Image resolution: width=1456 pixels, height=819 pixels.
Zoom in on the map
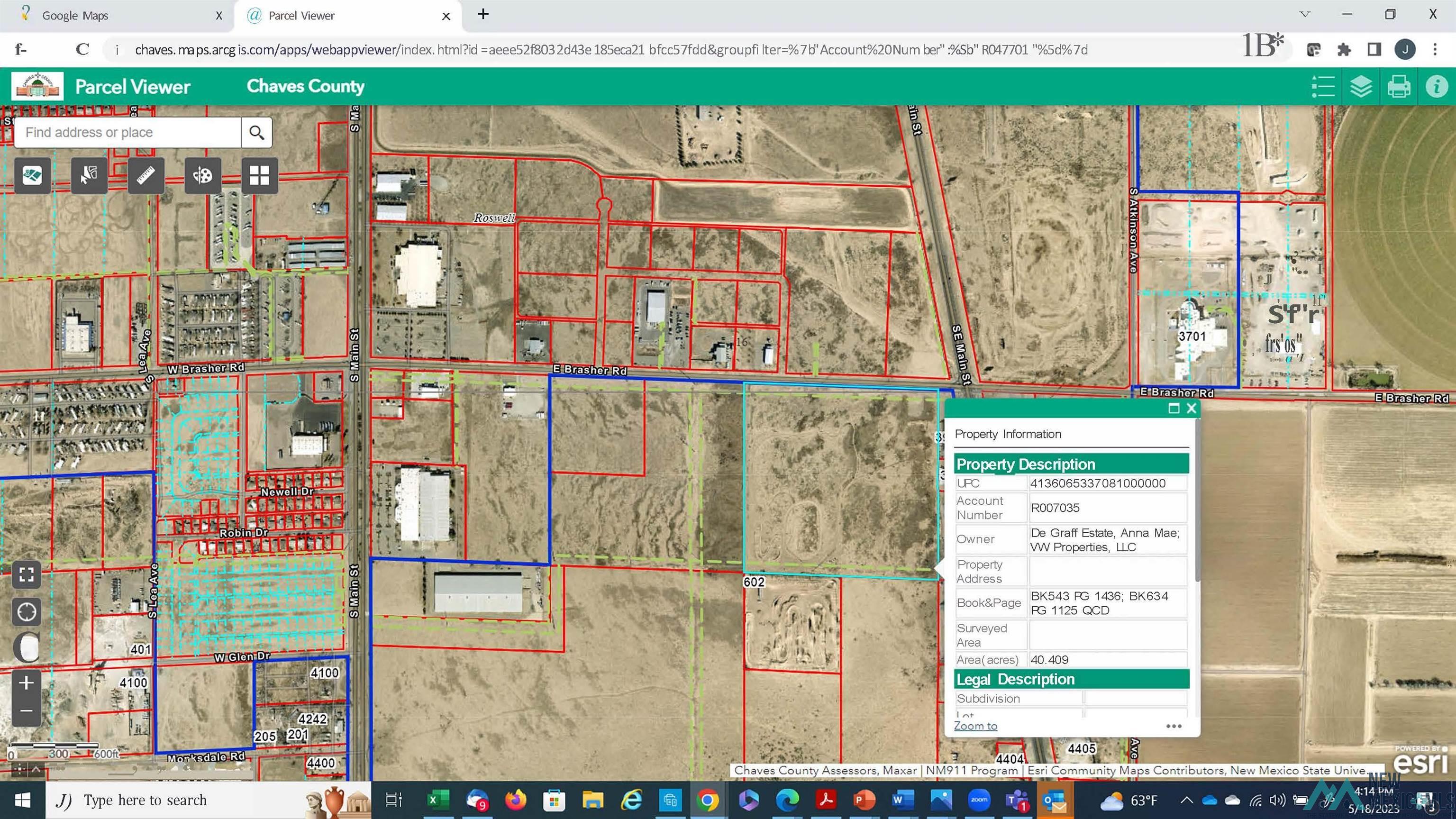pyautogui.click(x=26, y=683)
